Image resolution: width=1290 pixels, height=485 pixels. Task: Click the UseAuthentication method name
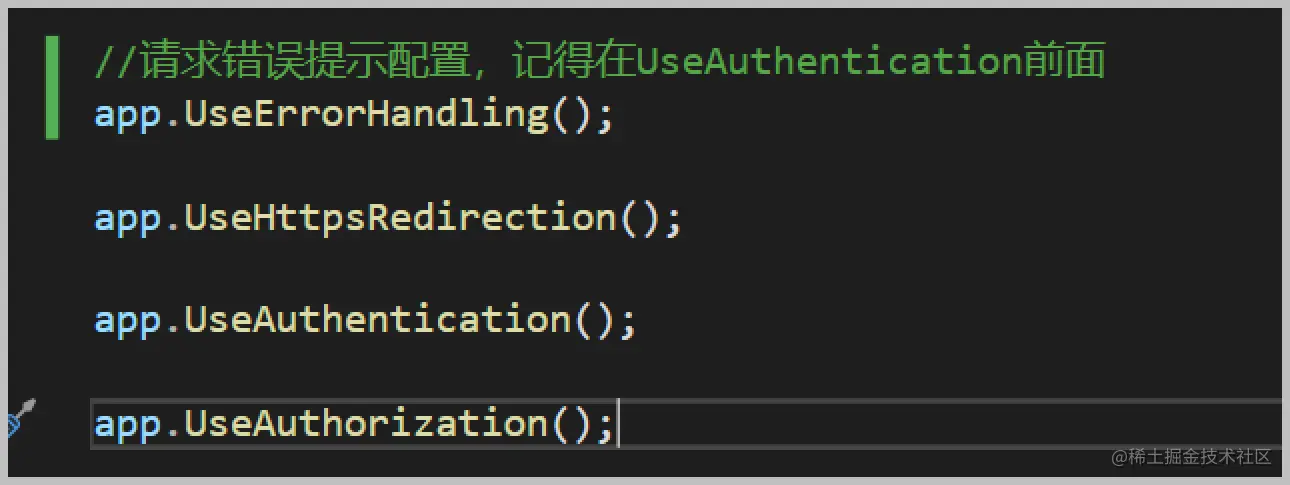point(378,320)
